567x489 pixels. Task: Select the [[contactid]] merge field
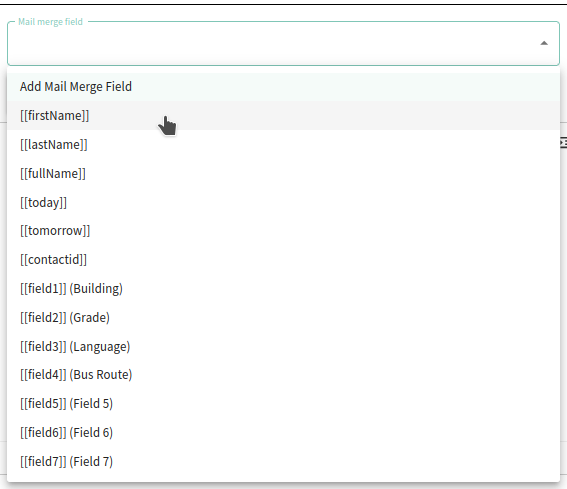pyautogui.click(x=283, y=260)
